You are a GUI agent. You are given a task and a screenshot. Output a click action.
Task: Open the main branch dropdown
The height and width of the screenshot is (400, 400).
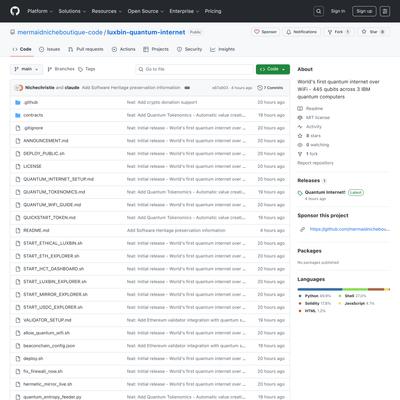[x=26, y=69]
